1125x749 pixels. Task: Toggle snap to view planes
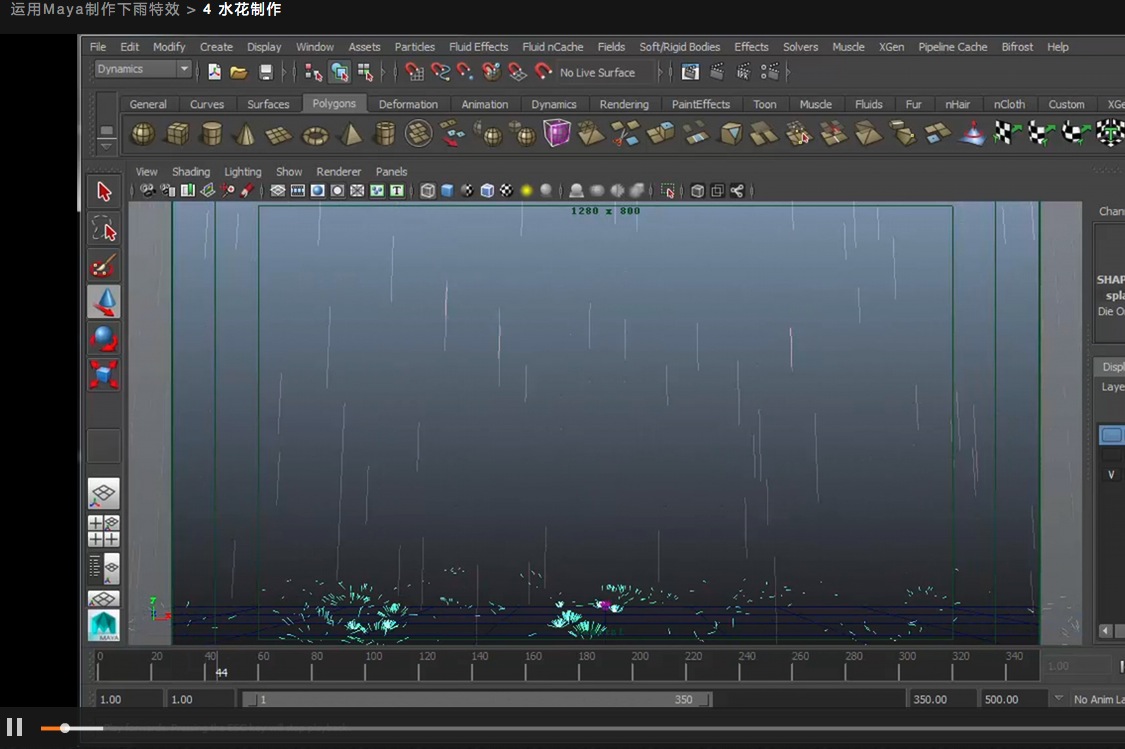click(517, 72)
